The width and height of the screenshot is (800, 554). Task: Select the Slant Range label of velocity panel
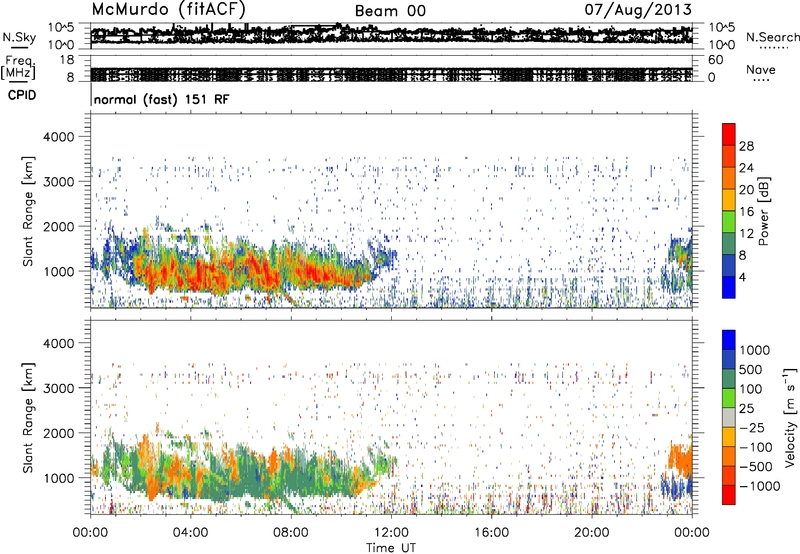click(x=28, y=418)
